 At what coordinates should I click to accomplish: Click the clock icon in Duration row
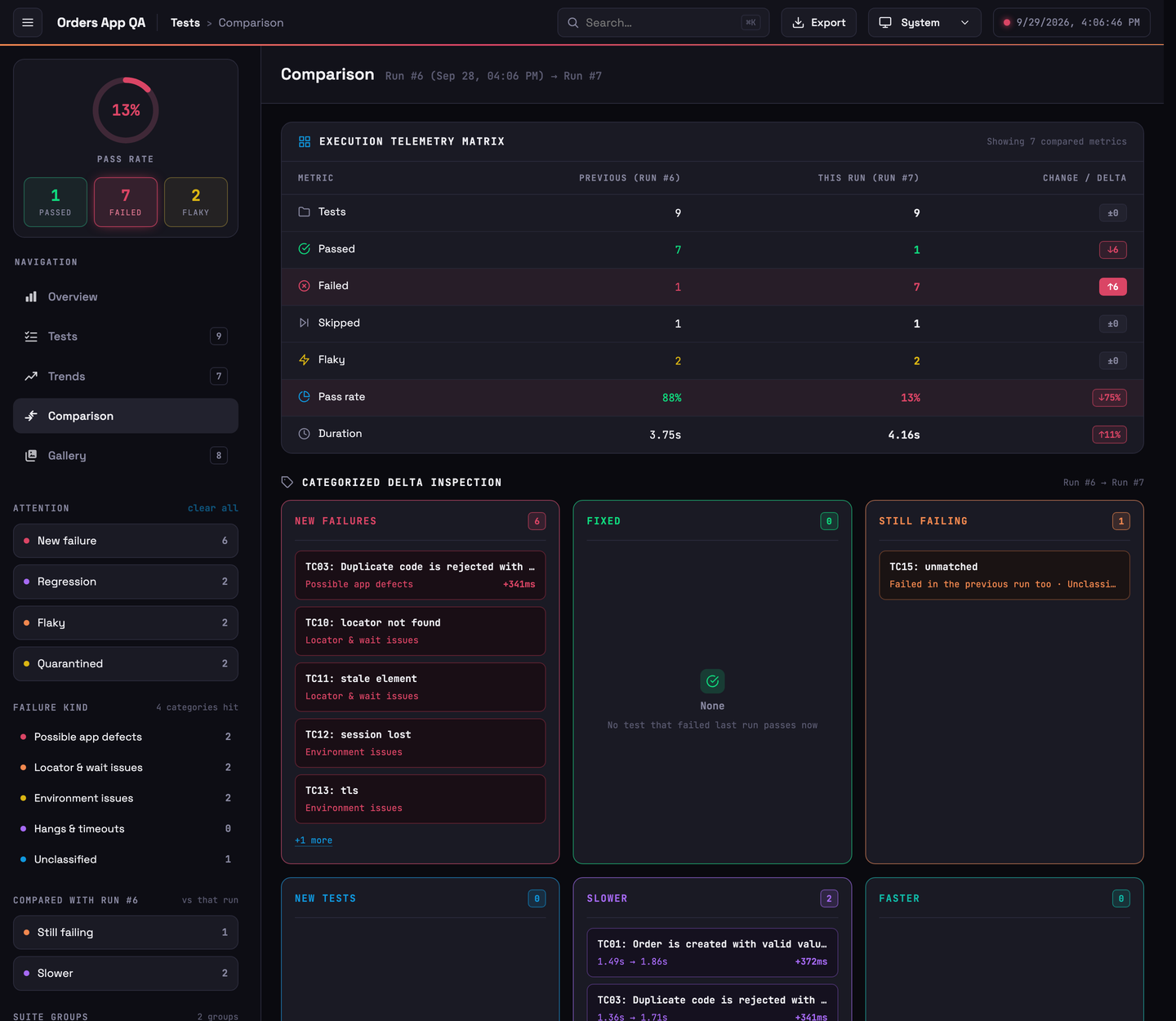(x=304, y=434)
